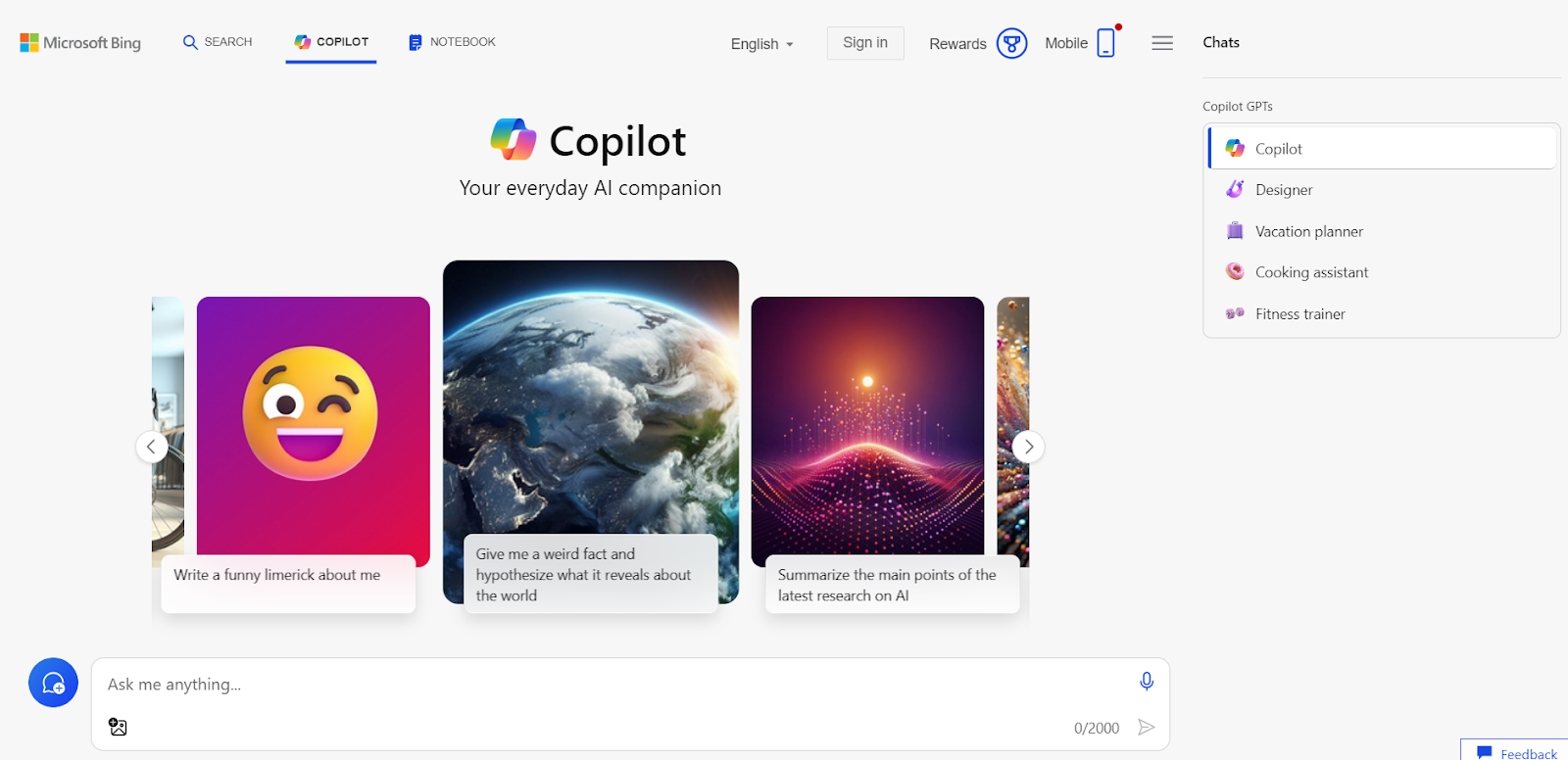Click 'Give me a weird fact' prompt
Viewport: 1568px width, 760px height.
591,574
